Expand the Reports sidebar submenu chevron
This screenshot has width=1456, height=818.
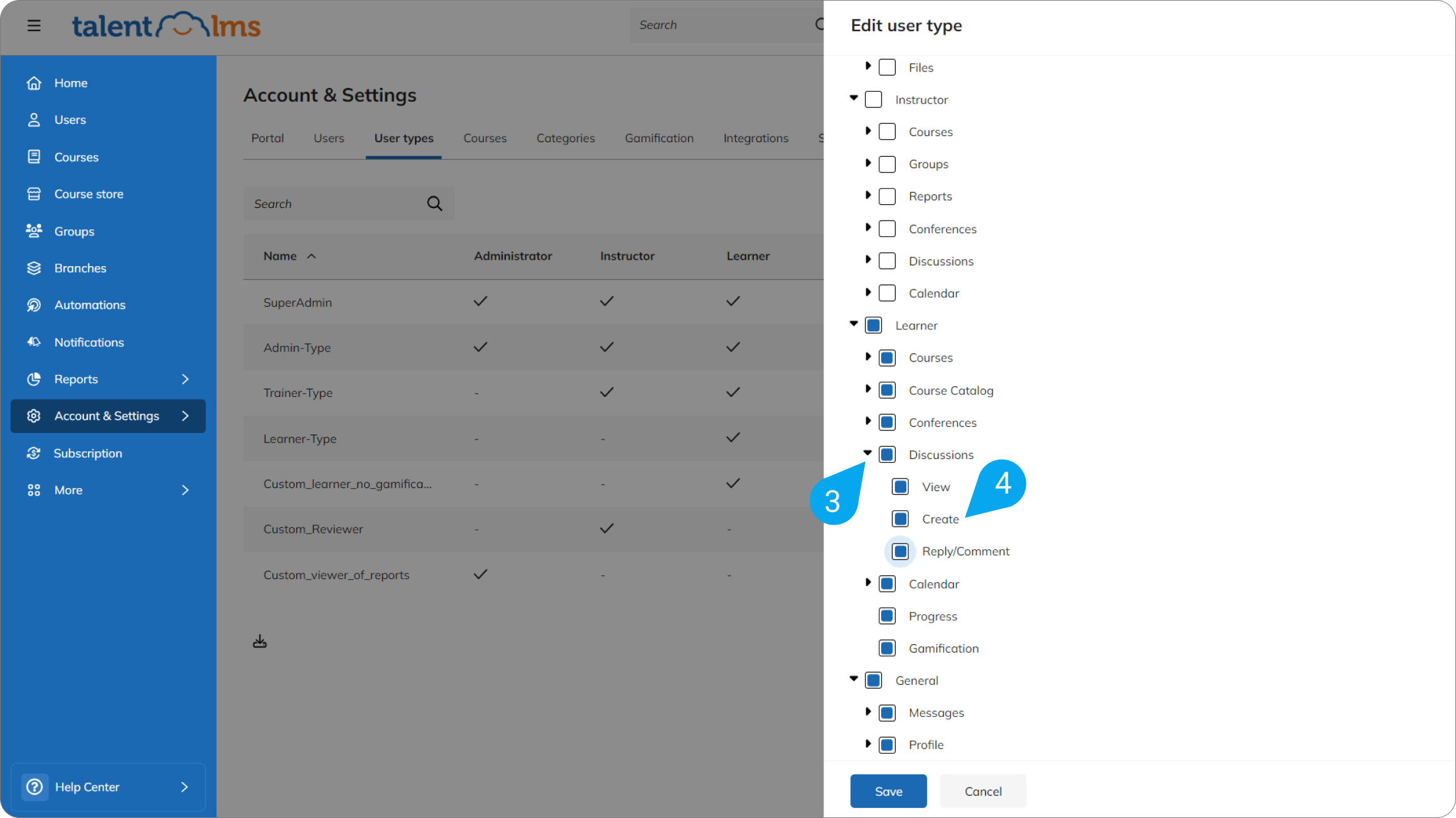click(185, 379)
